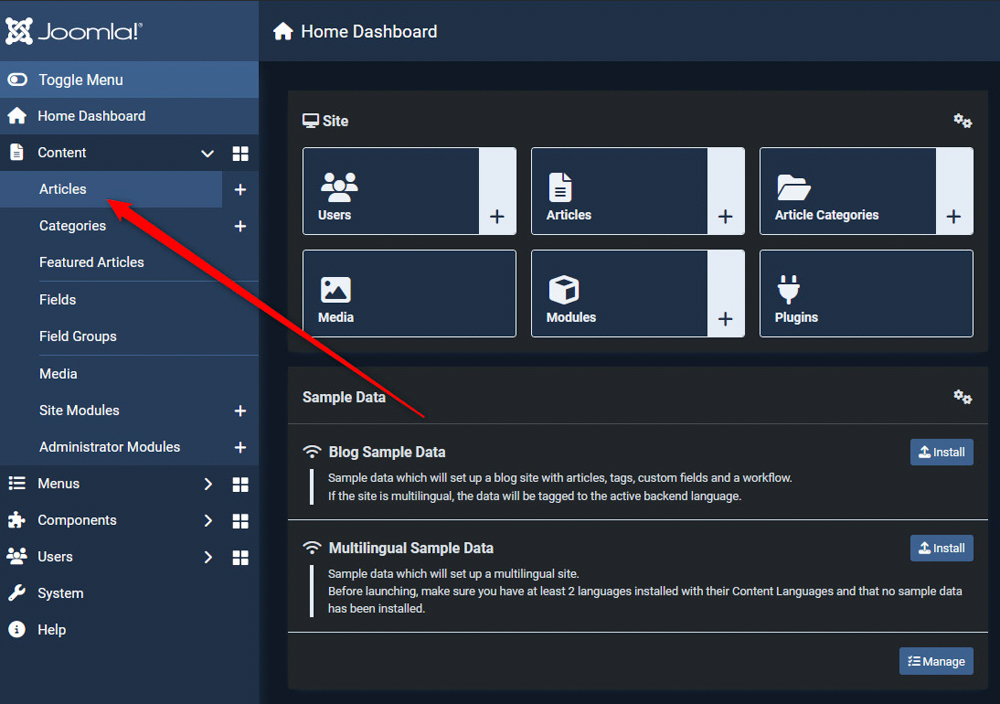Expand the Users menu chevron
1000x704 pixels.
click(208, 556)
